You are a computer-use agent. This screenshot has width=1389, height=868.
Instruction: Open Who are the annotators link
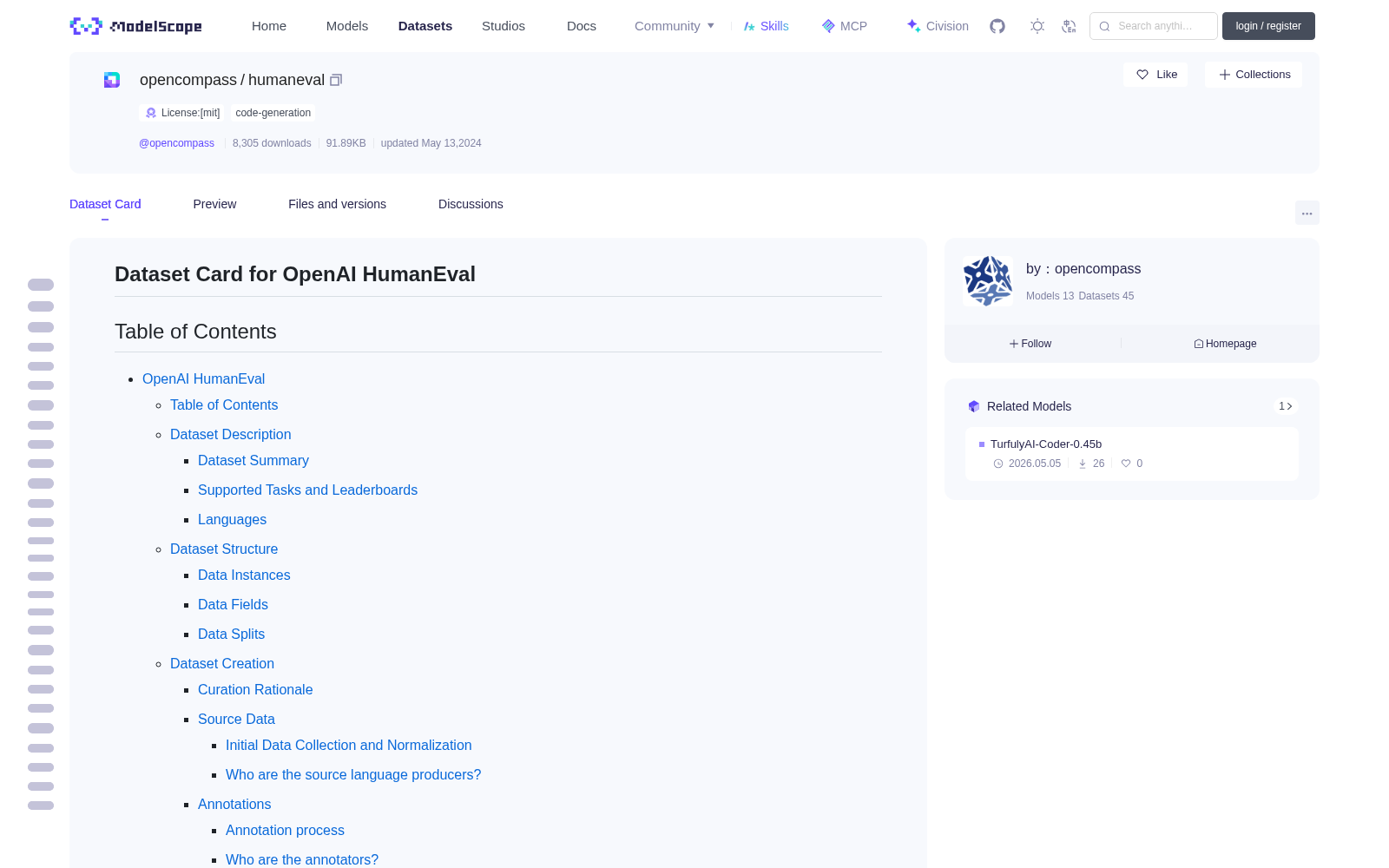[x=302, y=859]
